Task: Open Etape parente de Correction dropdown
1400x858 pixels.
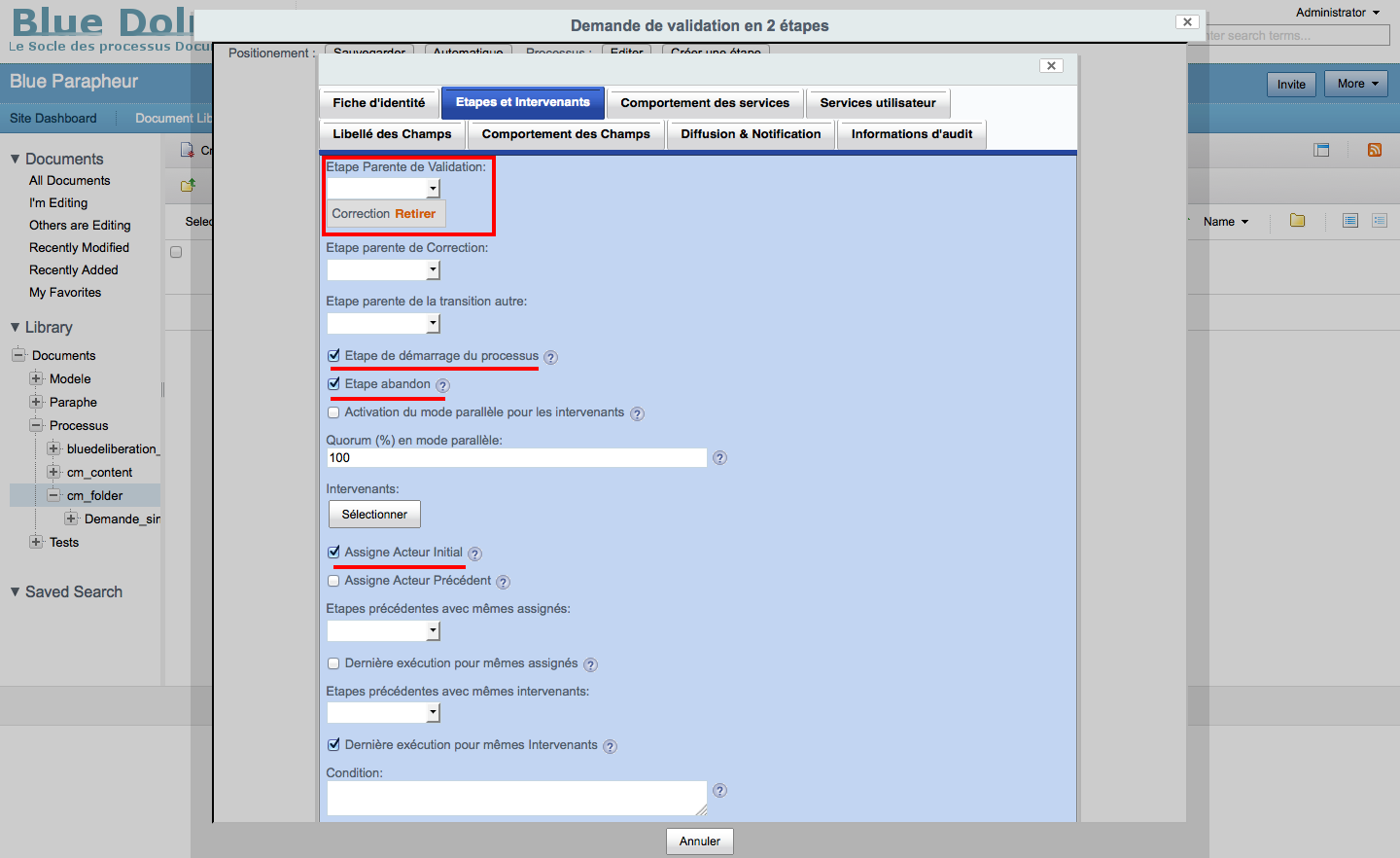Action: [x=384, y=269]
